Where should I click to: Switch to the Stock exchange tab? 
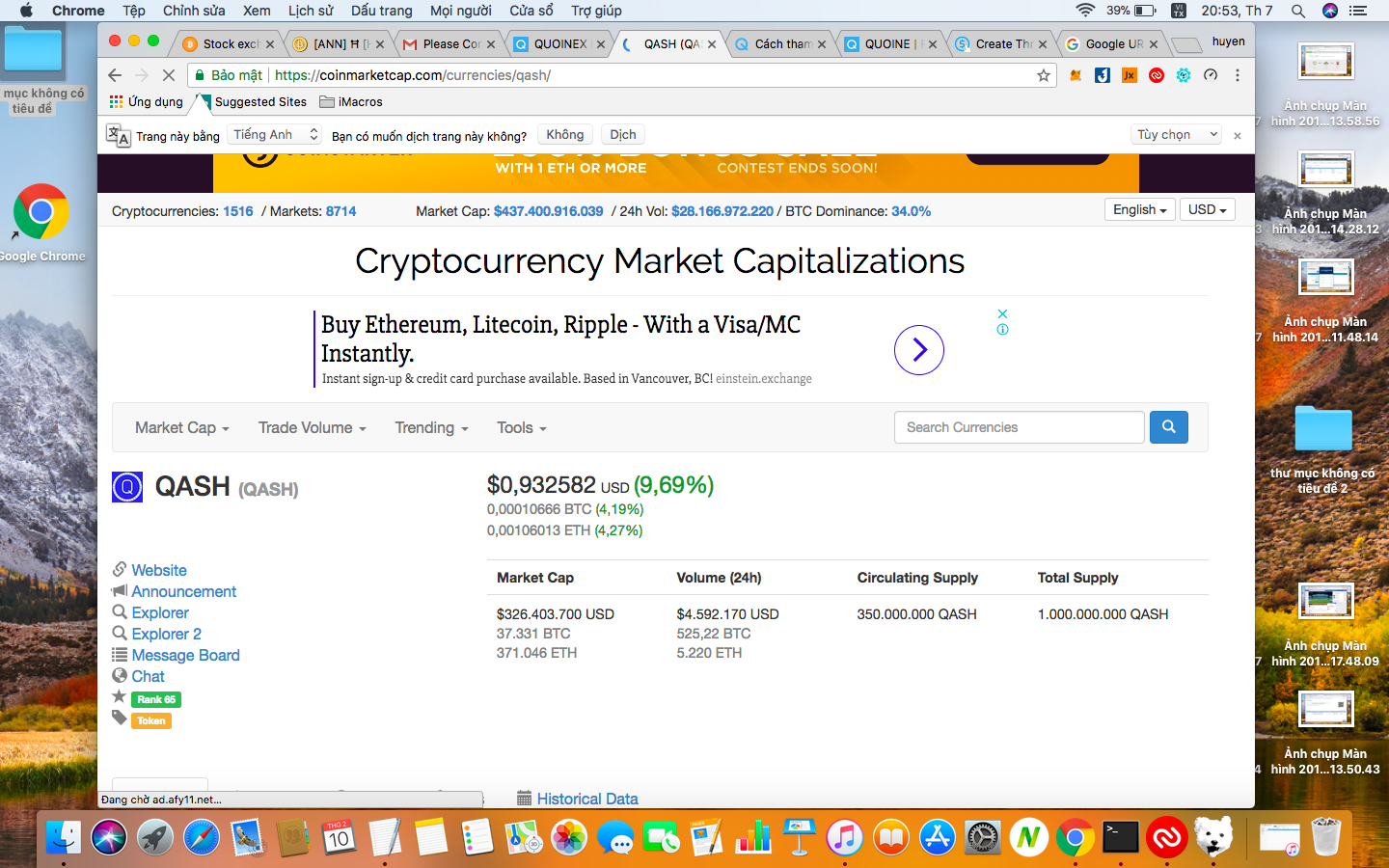[x=228, y=43]
